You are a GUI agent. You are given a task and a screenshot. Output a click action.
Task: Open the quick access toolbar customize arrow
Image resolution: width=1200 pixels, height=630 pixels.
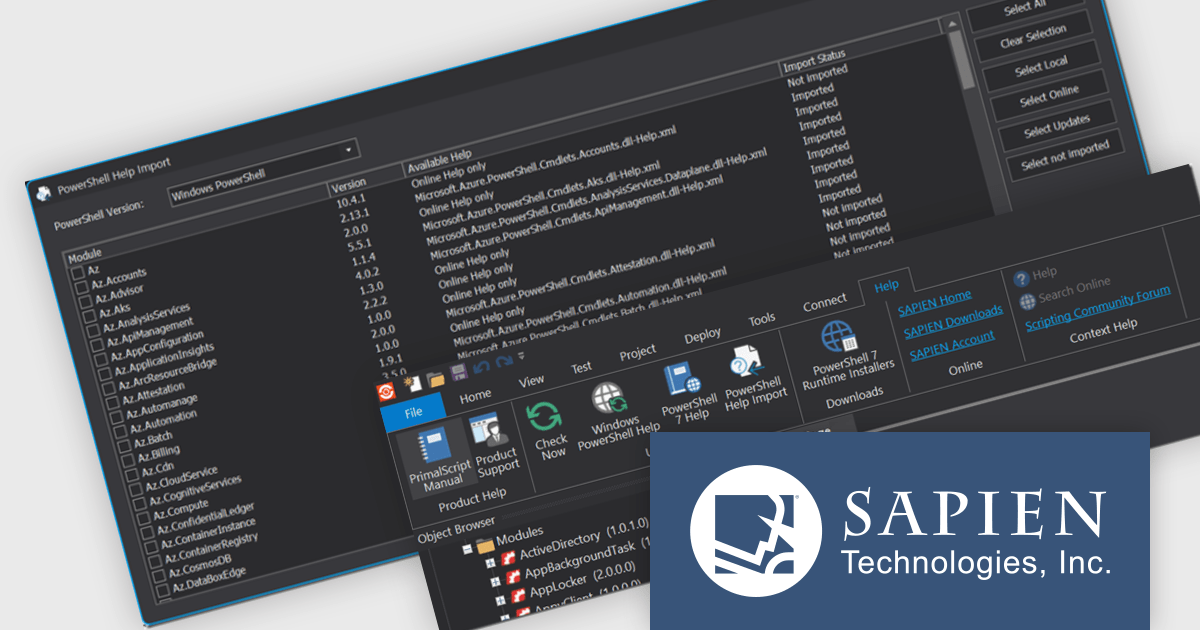tap(521, 357)
